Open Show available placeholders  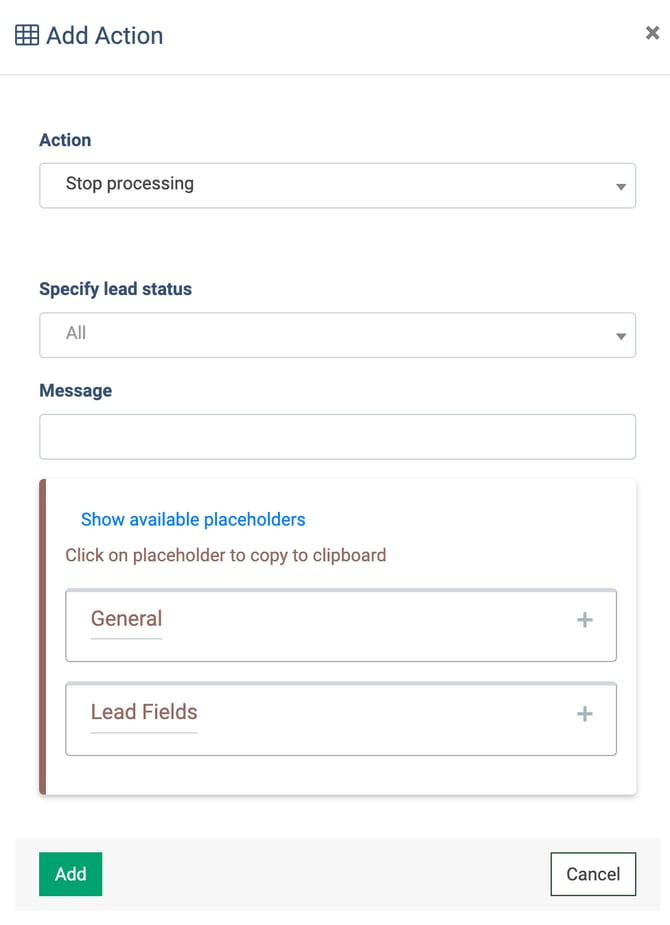192,519
